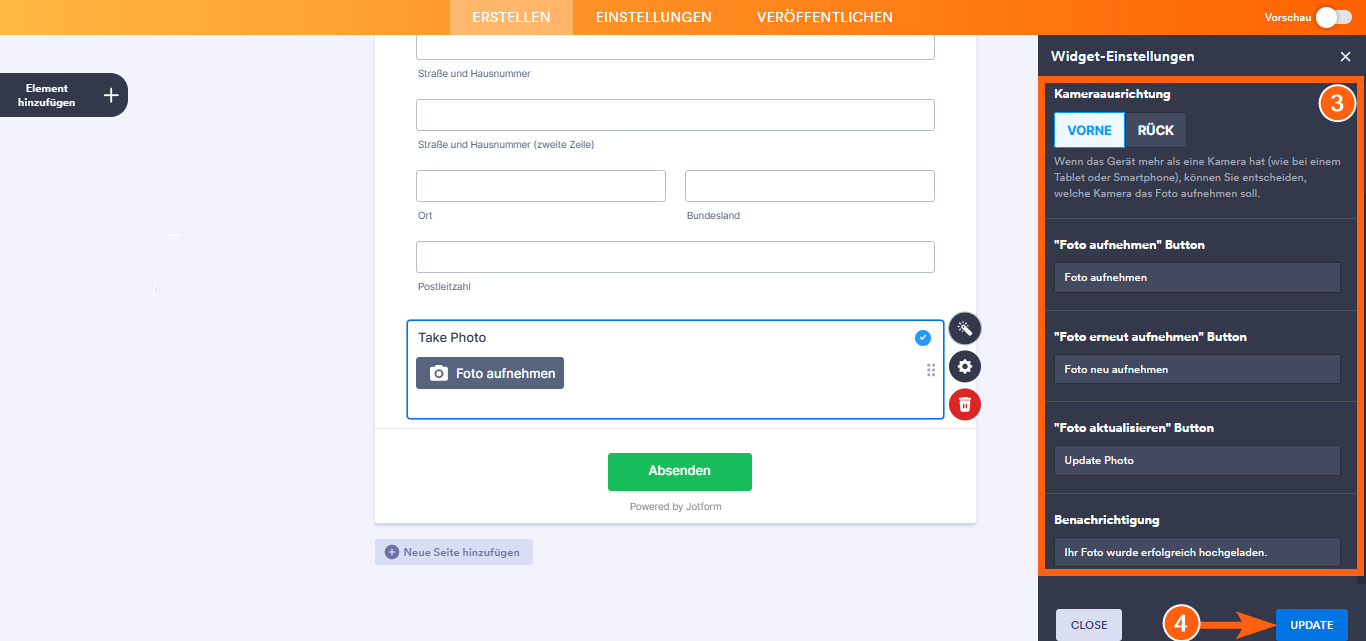Select VORNE camera orientation
1366x641 pixels.
[x=1089, y=131]
